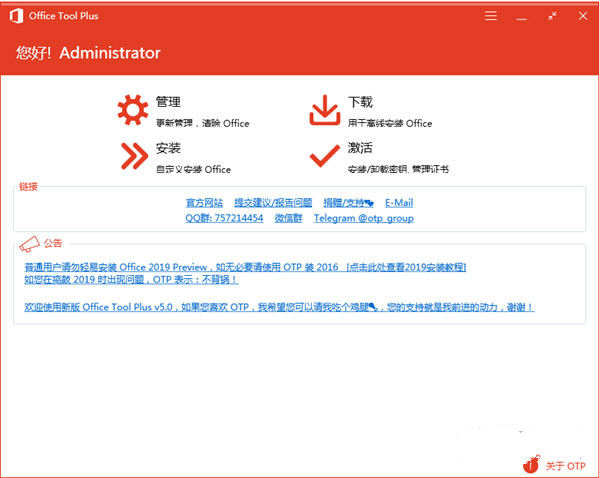The width and height of the screenshot is (600, 478).
Task: Click the 您好! Administrator greeting
Action: [88, 53]
